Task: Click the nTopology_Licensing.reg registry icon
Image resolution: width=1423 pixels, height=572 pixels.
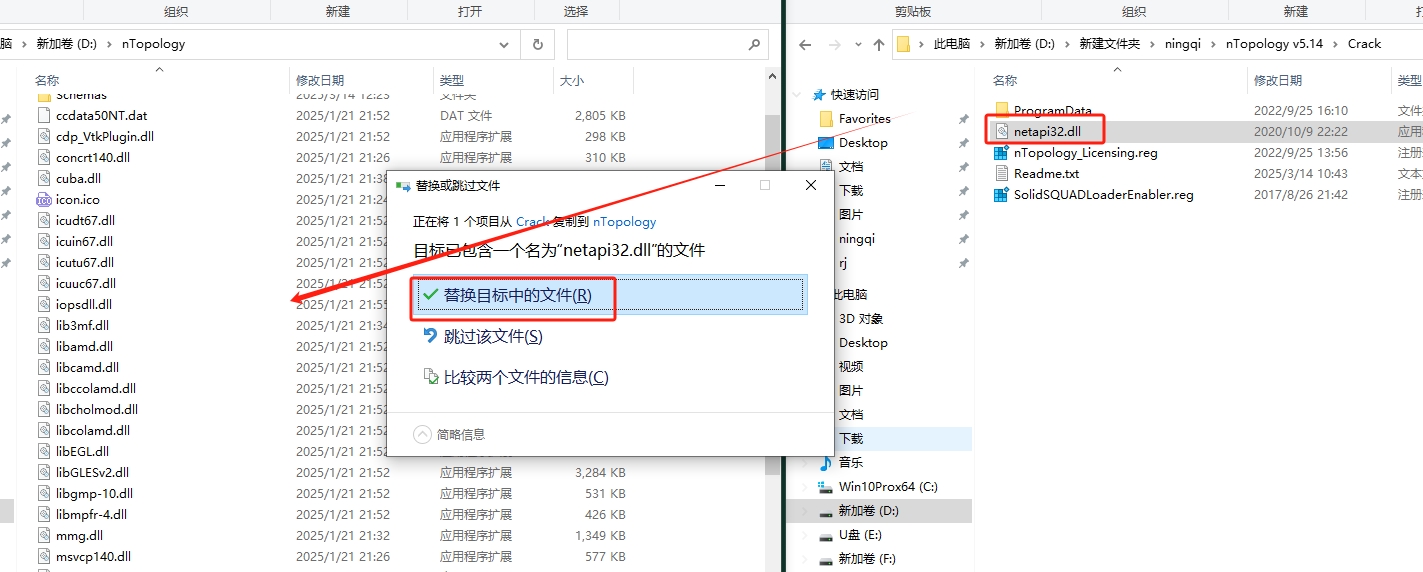Action: click(1001, 153)
